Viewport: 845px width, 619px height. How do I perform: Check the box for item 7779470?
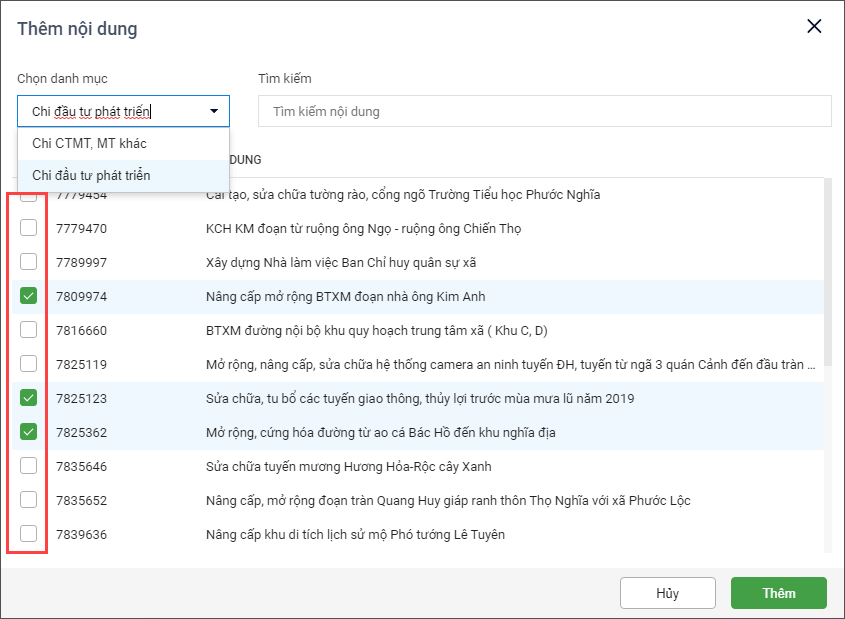(x=29, y=228)
